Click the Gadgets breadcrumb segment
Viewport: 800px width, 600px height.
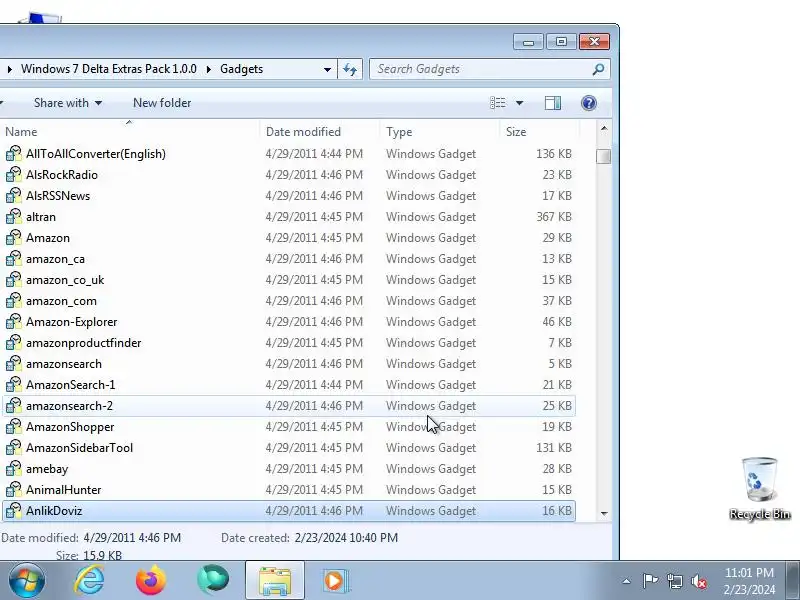(241, 69)
